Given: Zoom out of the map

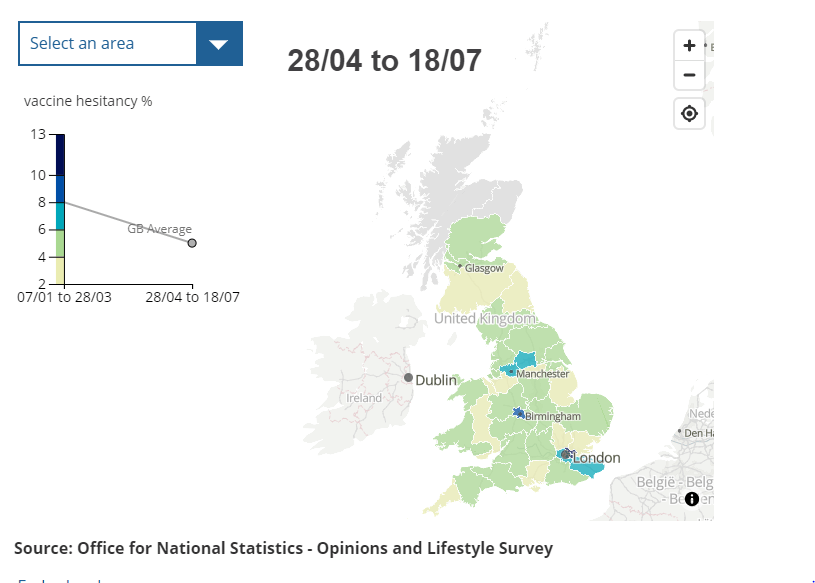Looking at the screenshot, I should (689, 75).
